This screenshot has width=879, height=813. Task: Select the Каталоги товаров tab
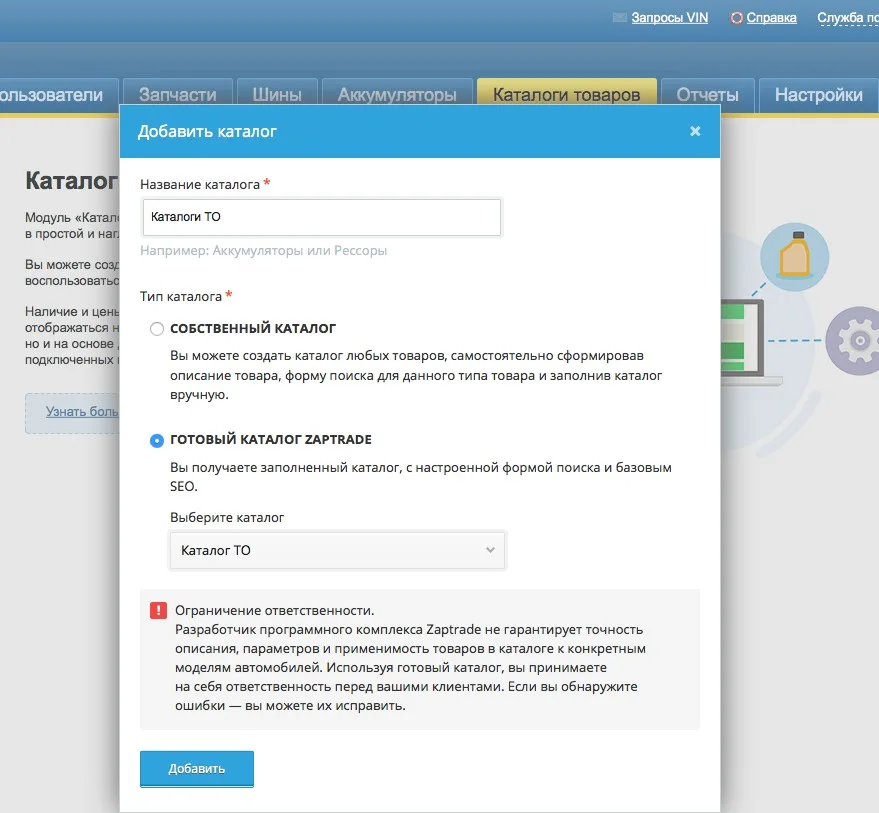tap(566, 96)
